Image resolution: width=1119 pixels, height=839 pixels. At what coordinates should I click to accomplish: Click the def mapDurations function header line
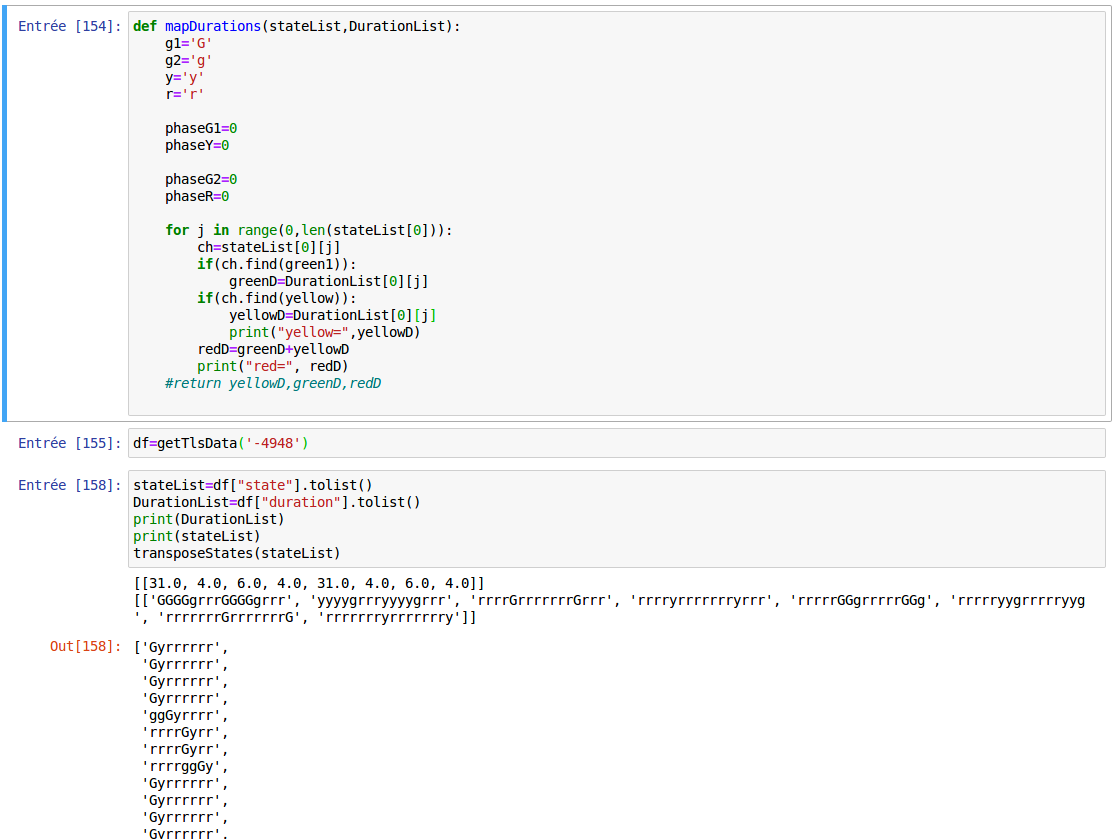[296, 26]
